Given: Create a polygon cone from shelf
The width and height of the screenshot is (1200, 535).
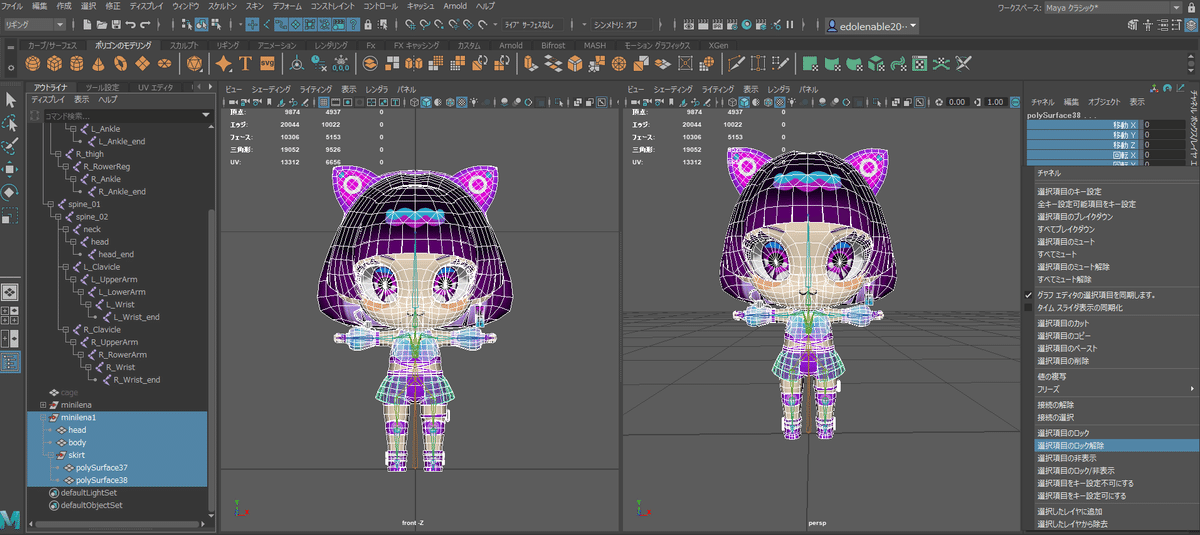Looking at the screenshot, I should pos(99,64).
